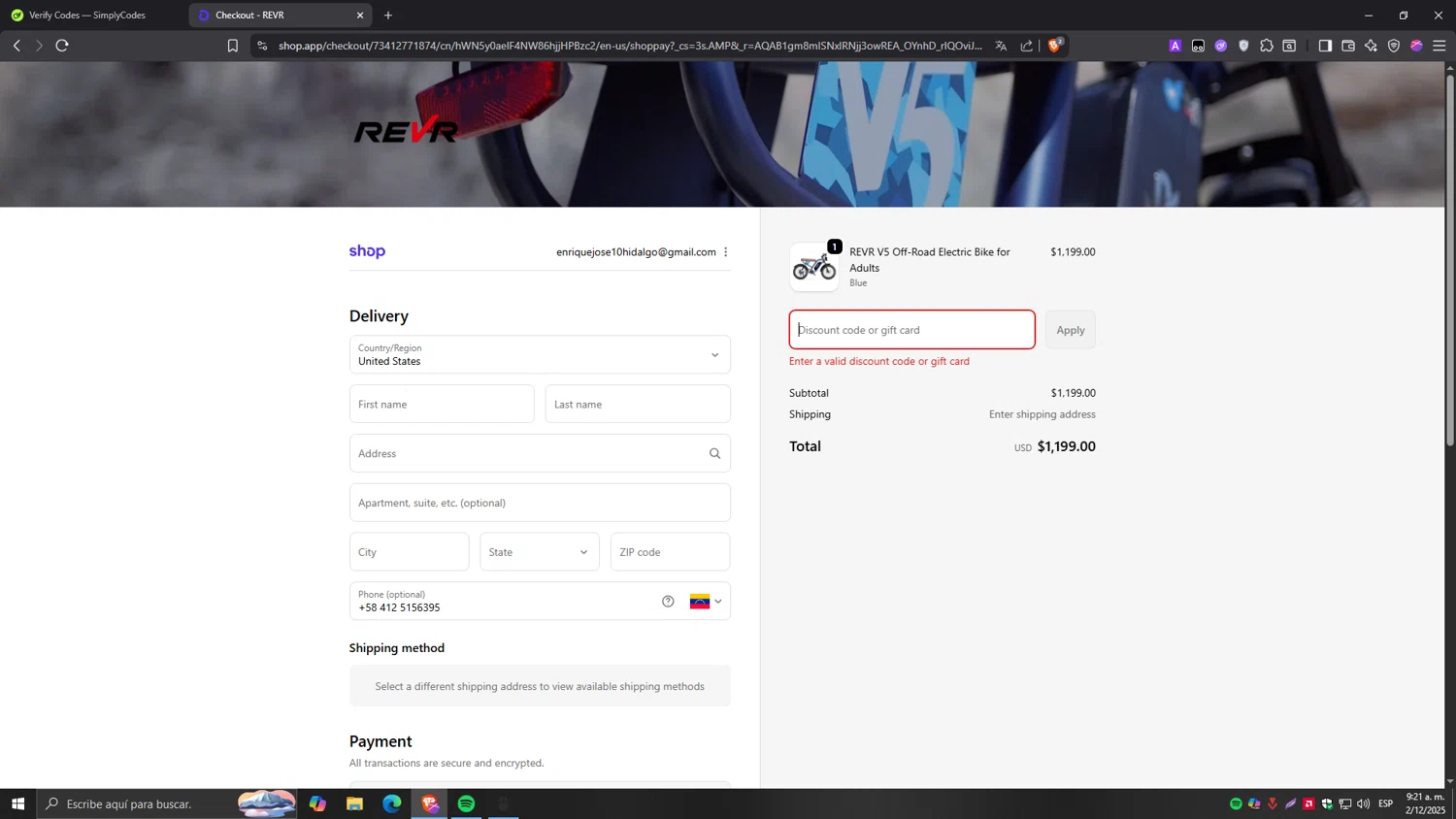
Task: Click the volume icon in the system tray
Action: pos(1364,803)
